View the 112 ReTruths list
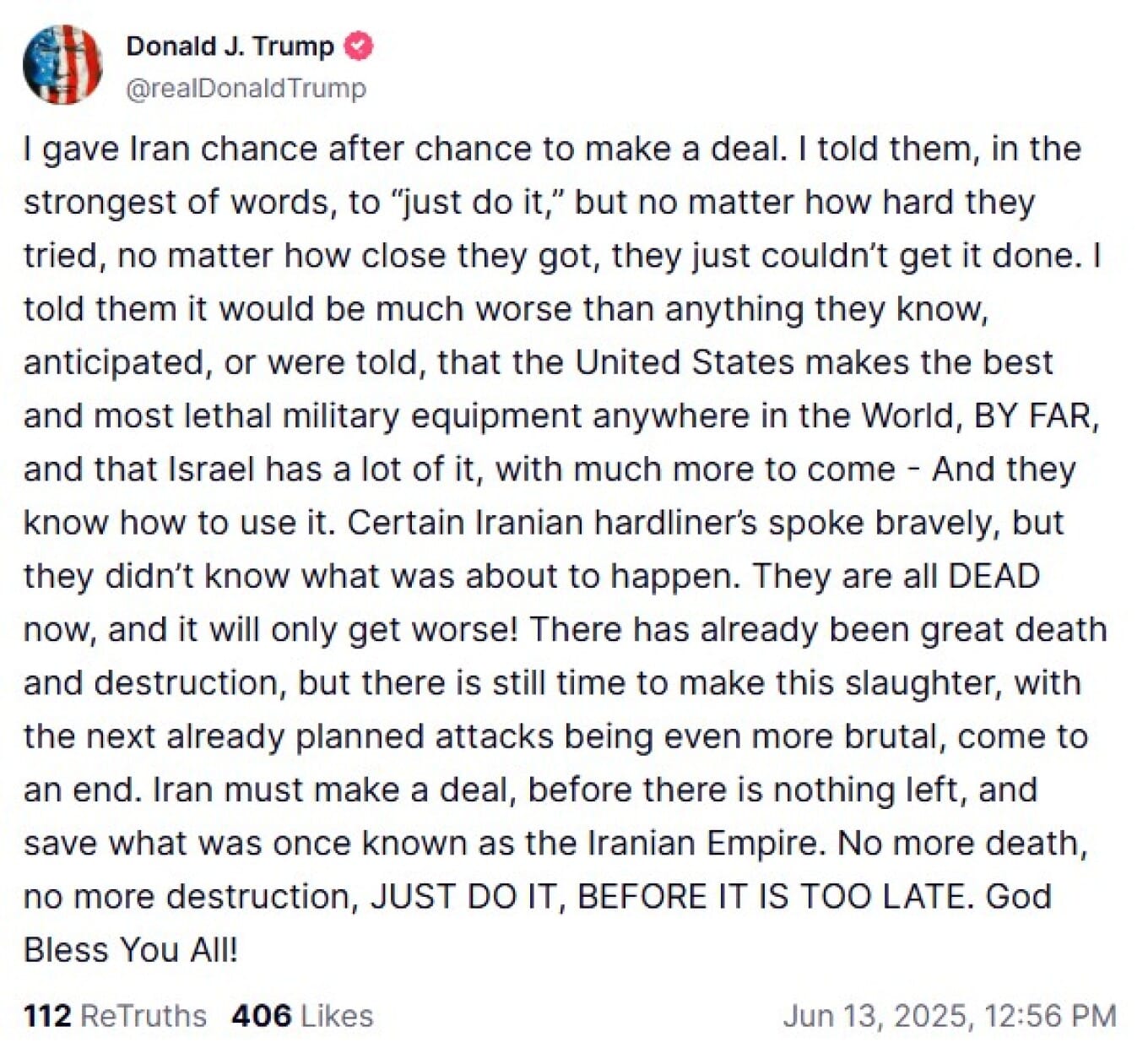This screenshot has width=1148, height=1059. (x=115, y=1015)
